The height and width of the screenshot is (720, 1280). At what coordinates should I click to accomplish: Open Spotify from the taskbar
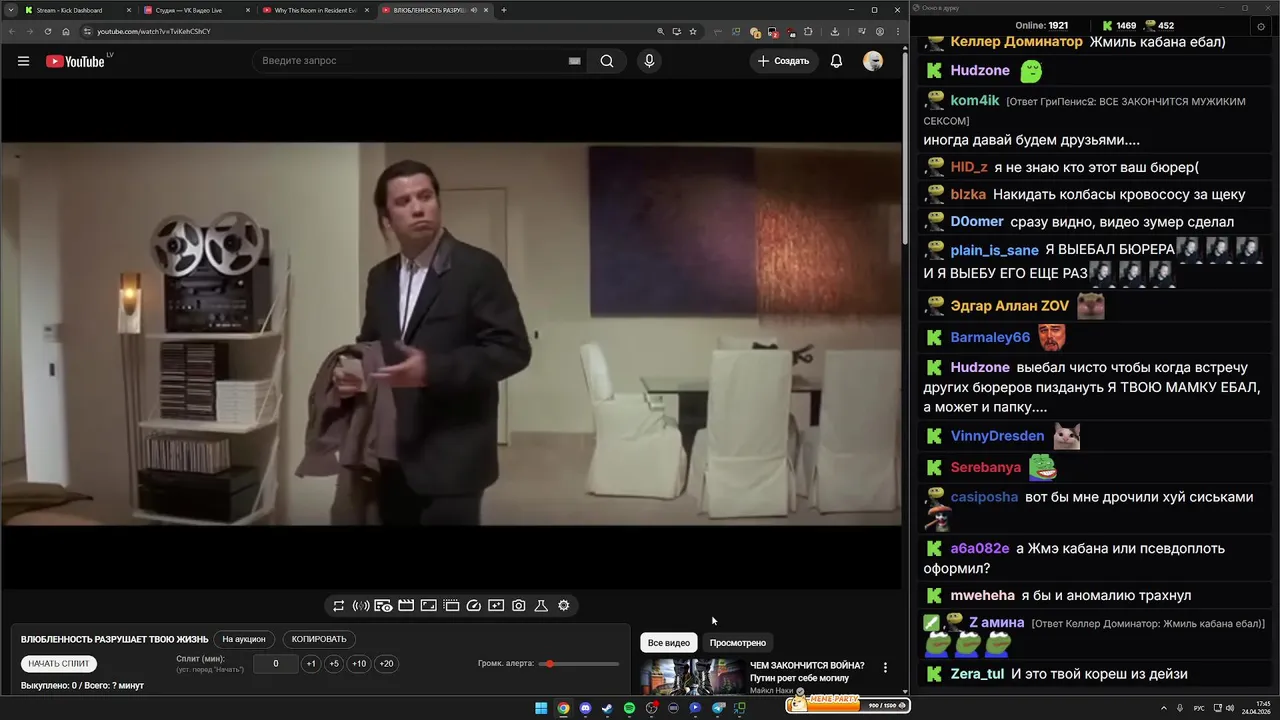[x=629, y=708]
